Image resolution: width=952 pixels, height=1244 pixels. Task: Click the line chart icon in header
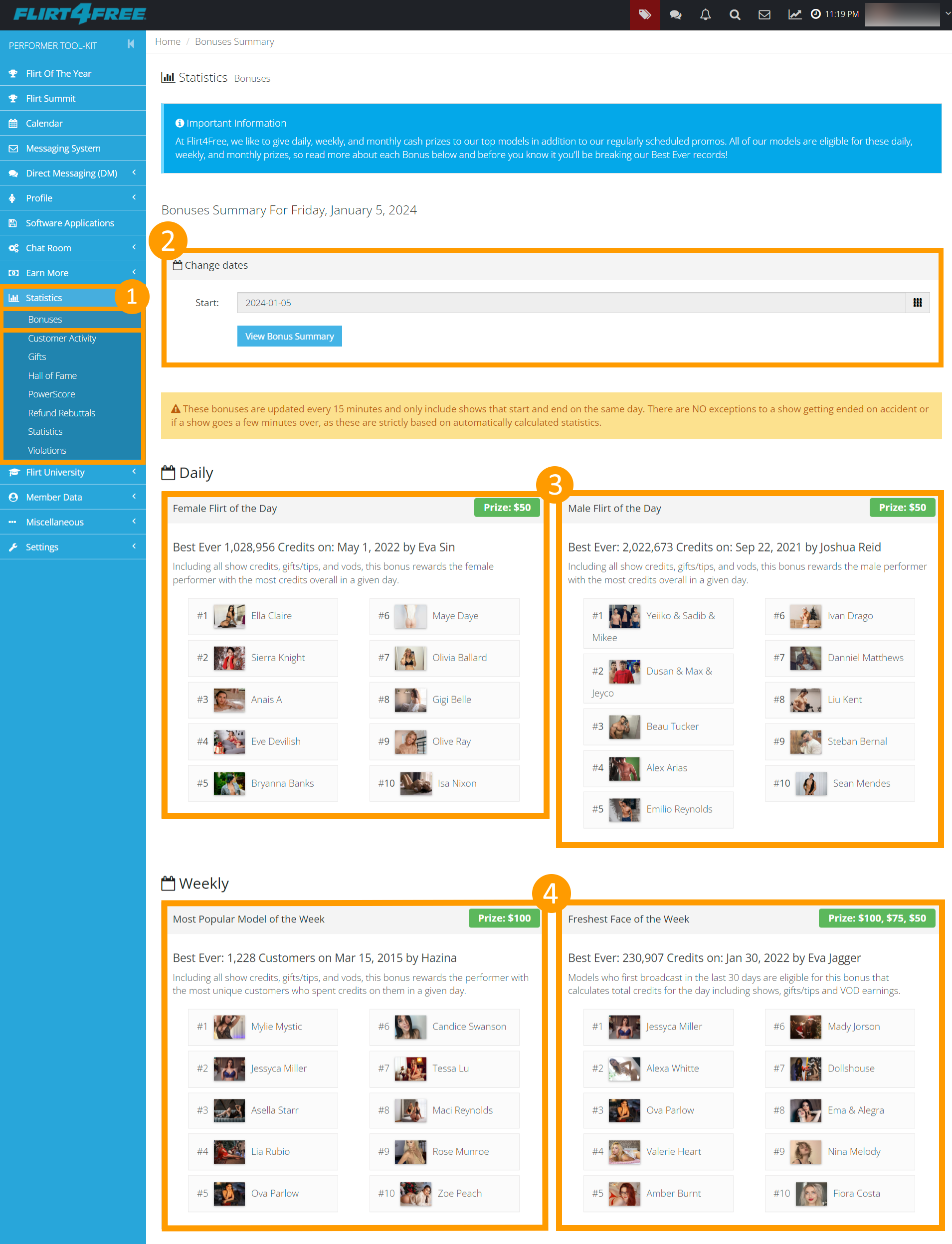pyautogui.click(x=794, y=15)
